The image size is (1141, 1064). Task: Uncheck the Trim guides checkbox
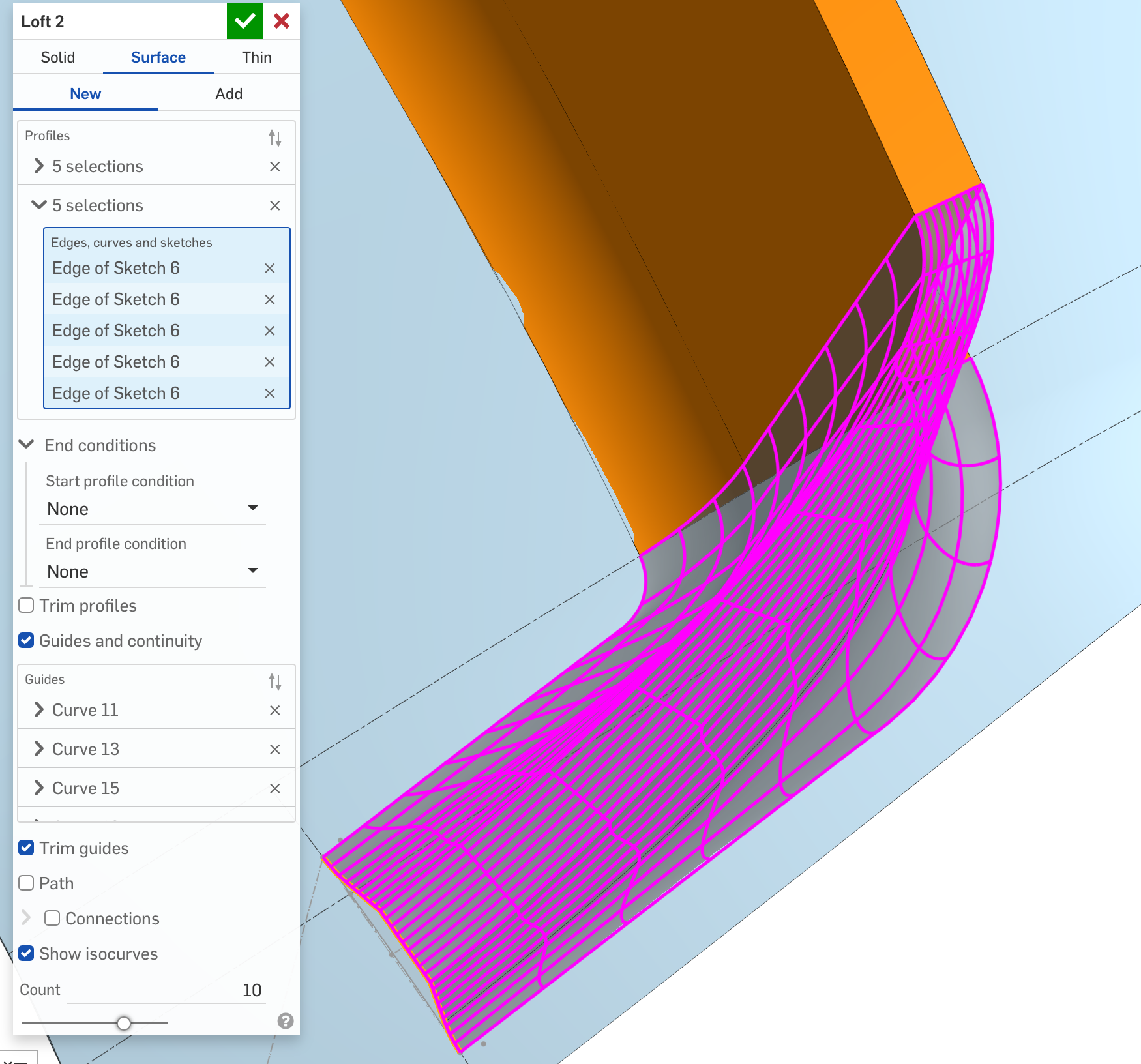27,848
